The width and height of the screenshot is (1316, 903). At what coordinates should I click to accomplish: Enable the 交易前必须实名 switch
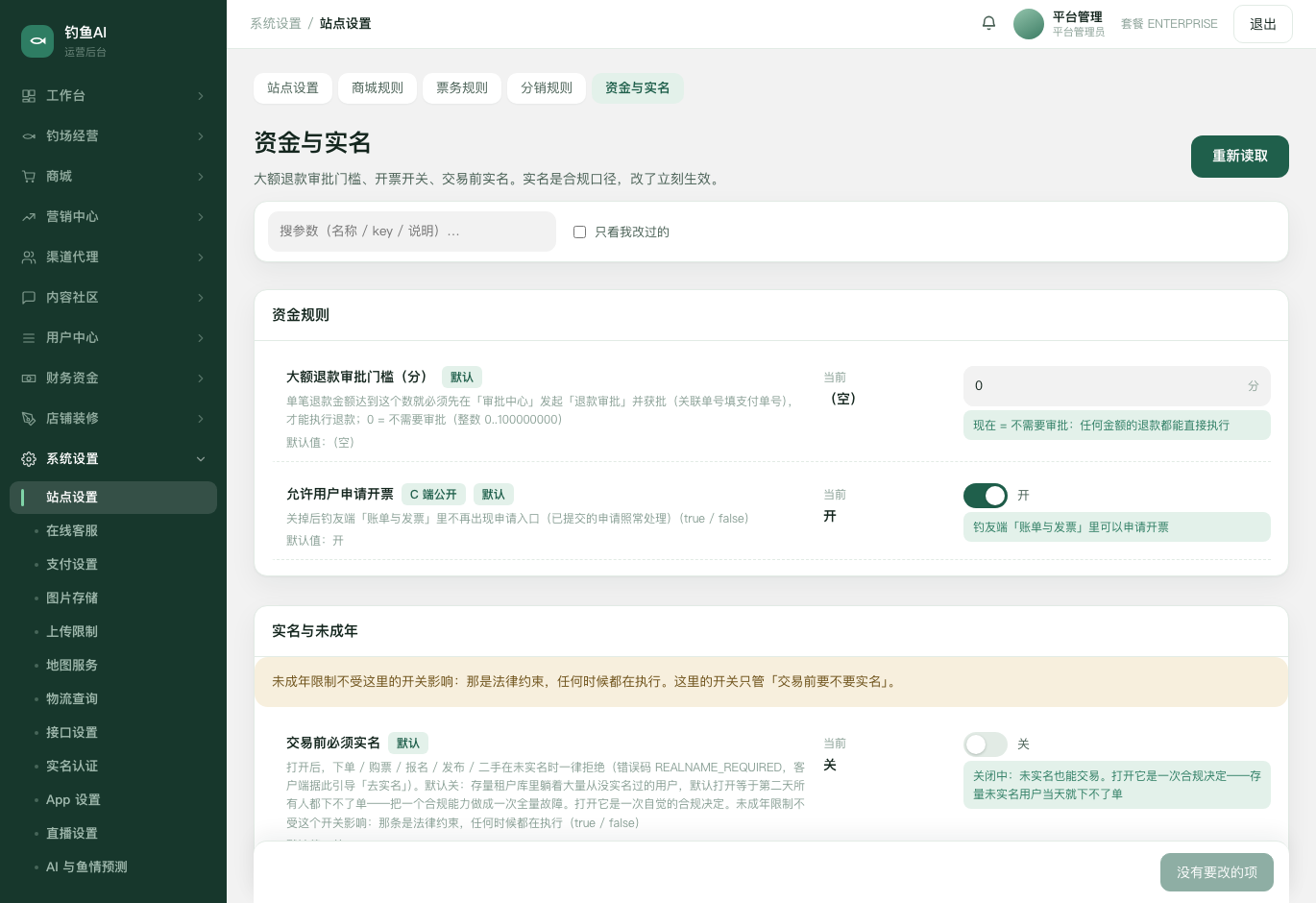point(986,744)
